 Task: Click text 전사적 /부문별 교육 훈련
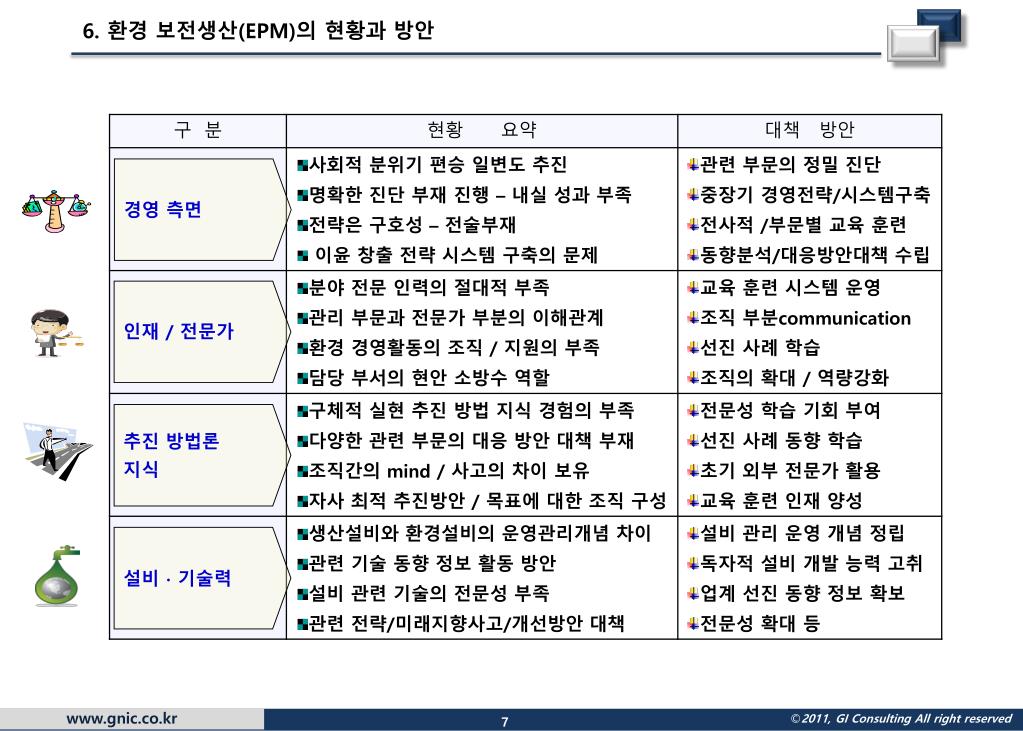(x=803, y=225)
